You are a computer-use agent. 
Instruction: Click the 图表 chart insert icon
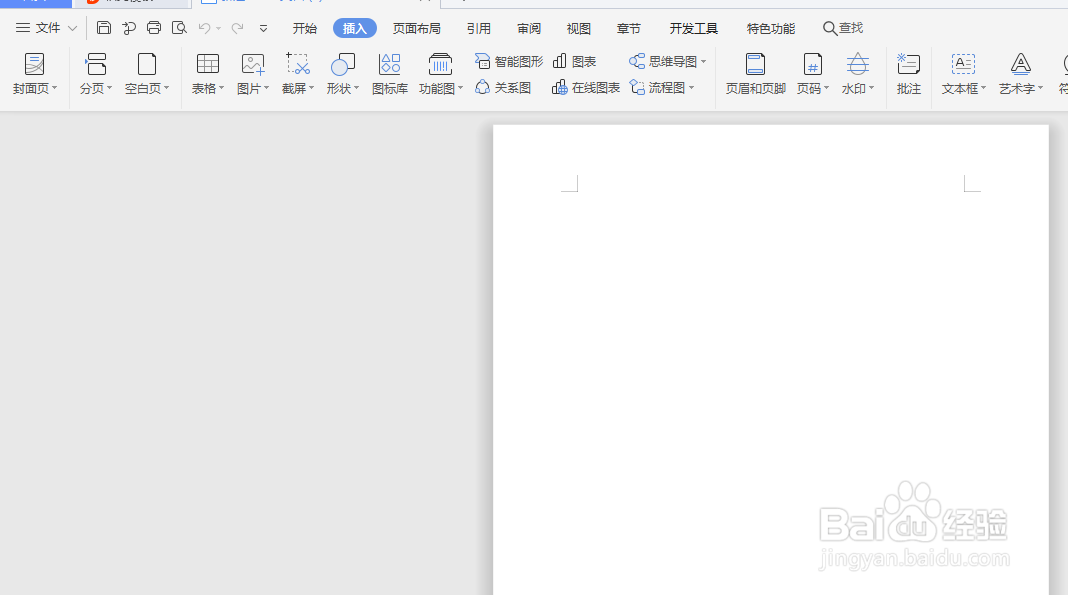coord(576,60)
